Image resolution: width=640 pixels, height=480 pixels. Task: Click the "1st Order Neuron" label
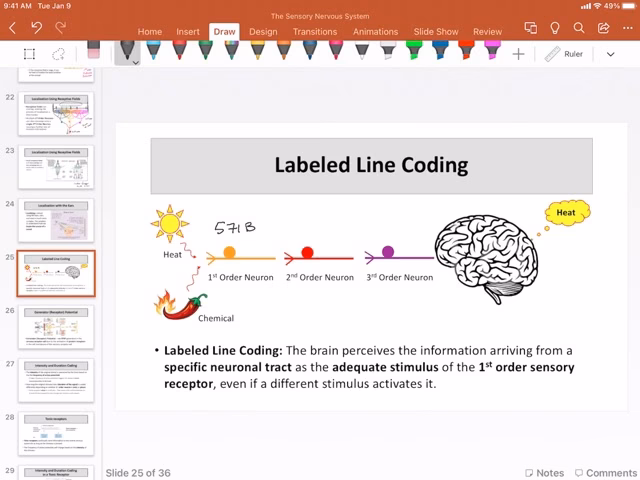point(240,277)
